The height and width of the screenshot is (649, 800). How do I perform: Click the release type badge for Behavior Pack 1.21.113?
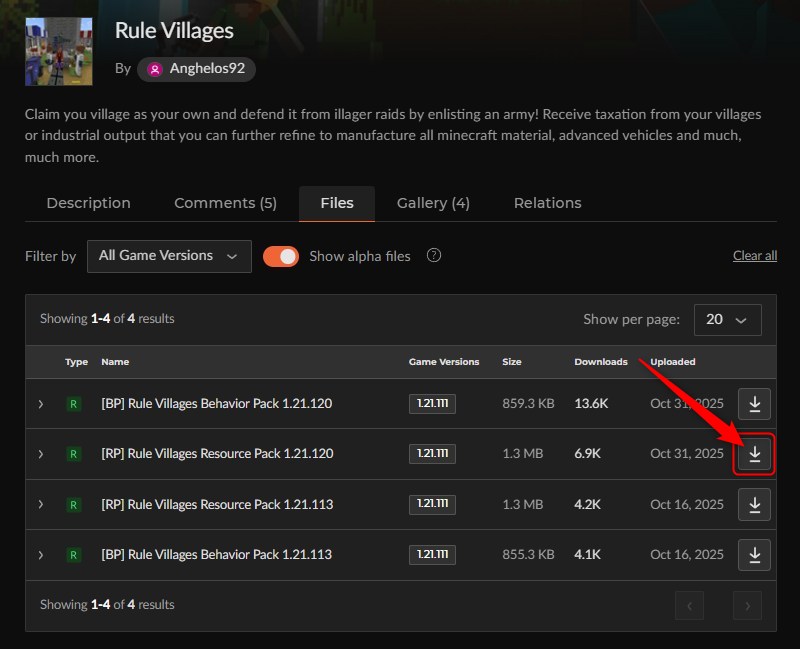73,555
